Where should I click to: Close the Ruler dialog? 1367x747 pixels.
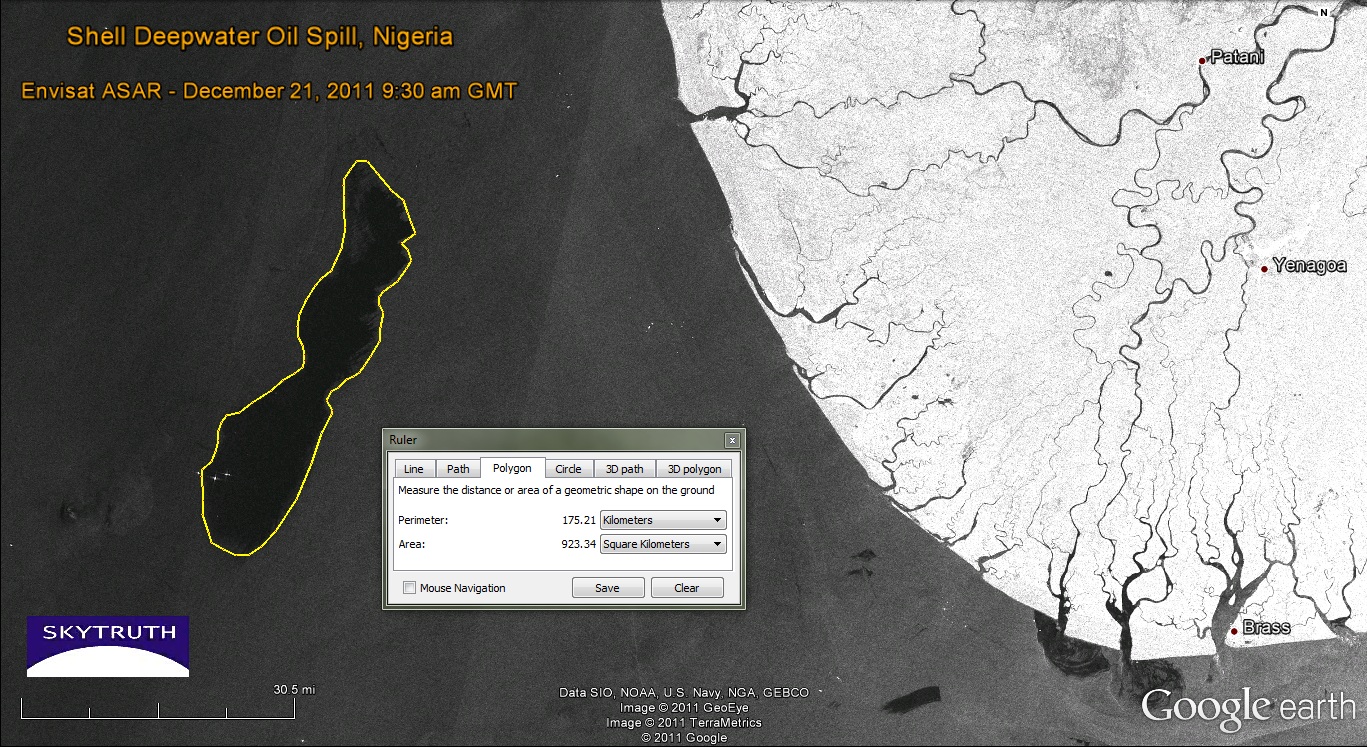pos(732,440)
